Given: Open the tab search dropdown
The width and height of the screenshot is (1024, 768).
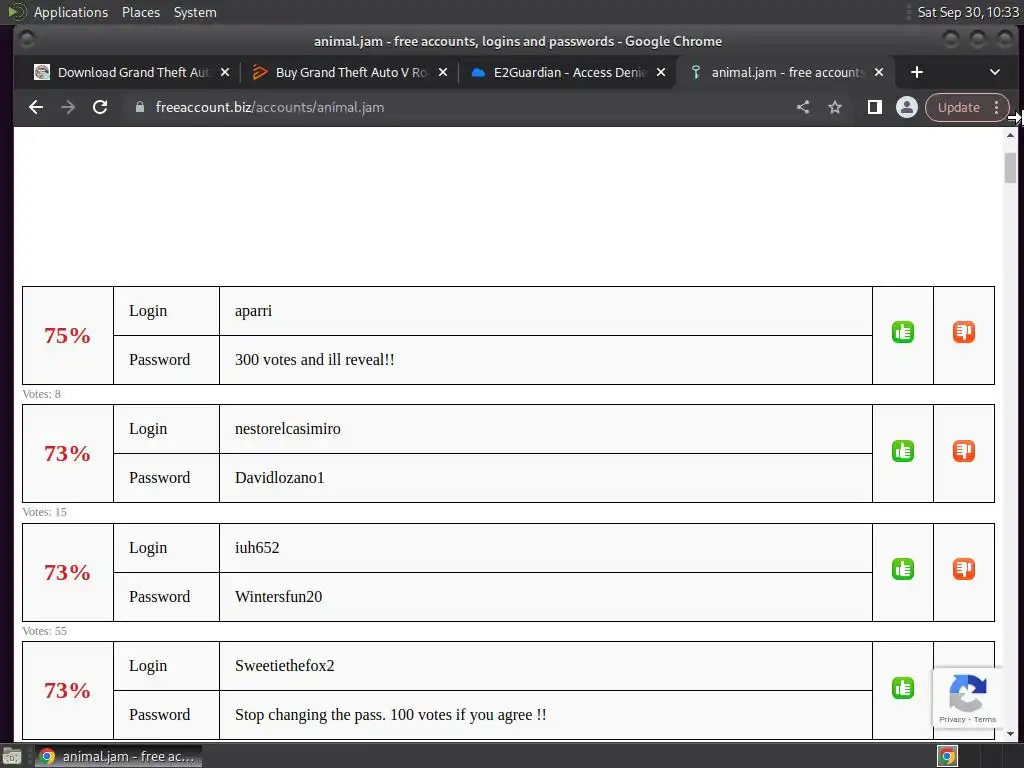Looking at the screenshot, I should click(995, 72).
